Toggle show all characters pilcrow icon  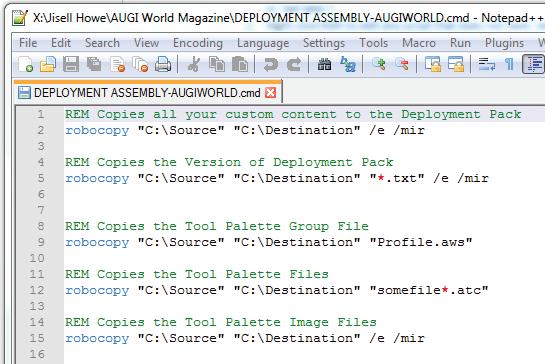pyautogui.click(x=509, y=64)
